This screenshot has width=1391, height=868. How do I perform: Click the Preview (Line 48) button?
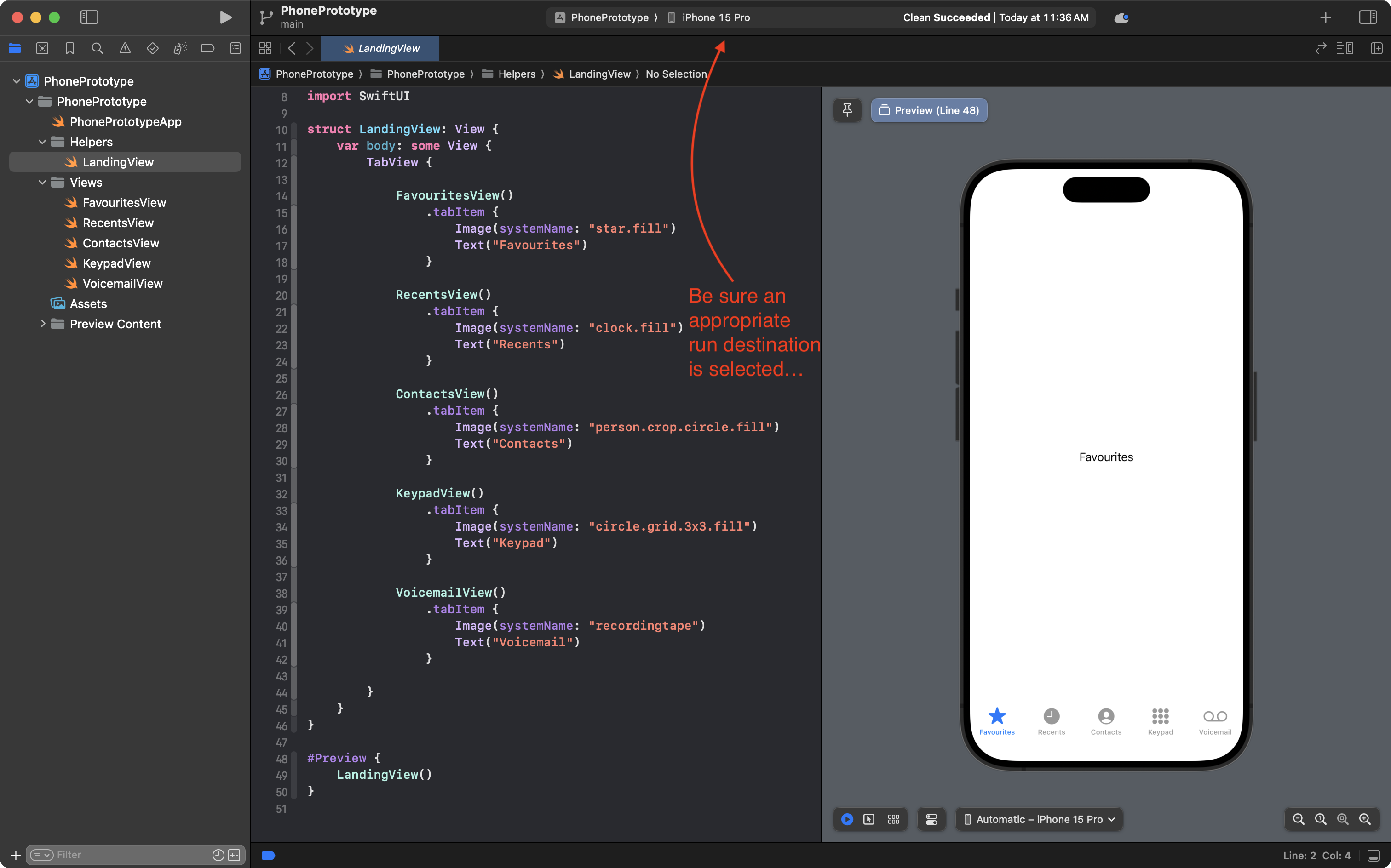coord(929,110)
